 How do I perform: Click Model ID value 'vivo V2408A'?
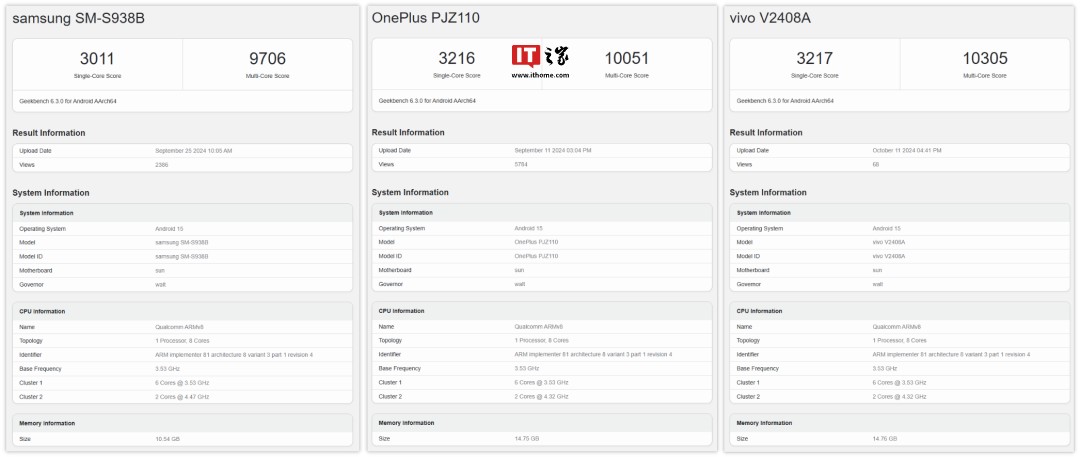(889, 256)
